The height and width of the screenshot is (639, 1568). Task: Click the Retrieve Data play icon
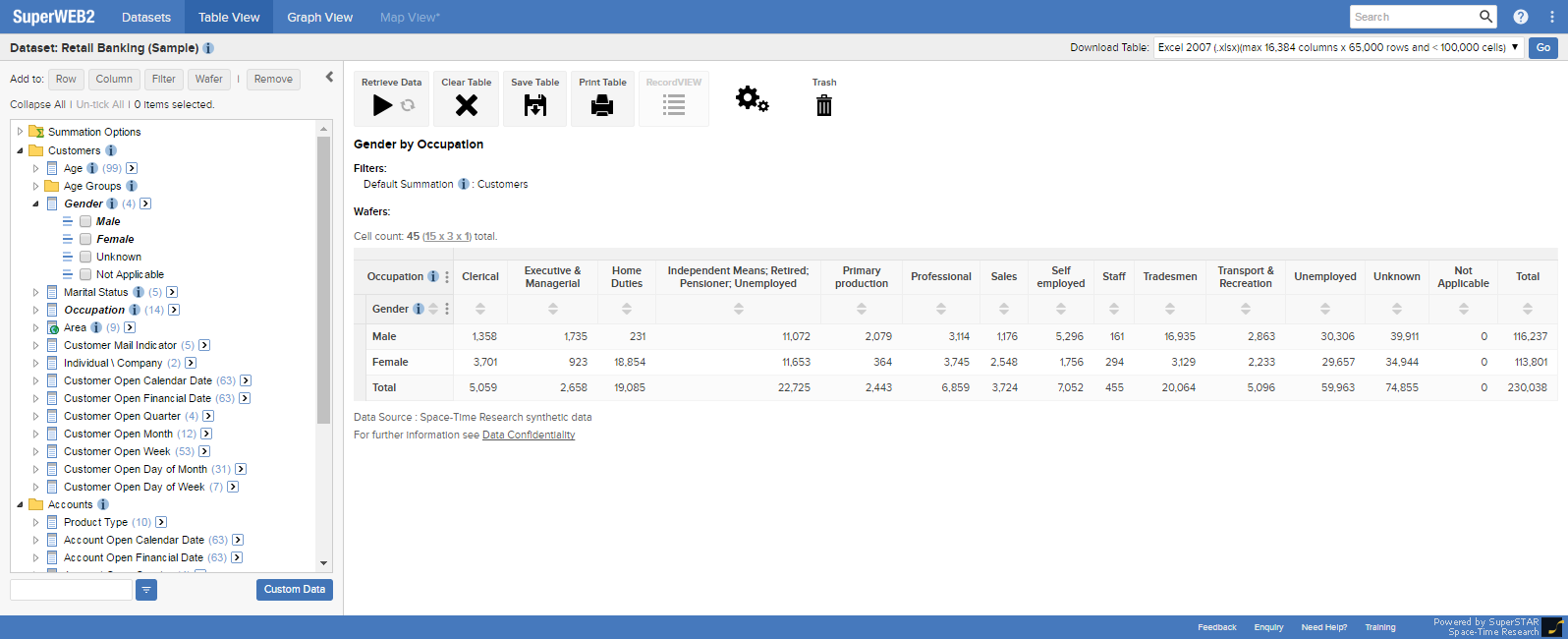[382, 105]
